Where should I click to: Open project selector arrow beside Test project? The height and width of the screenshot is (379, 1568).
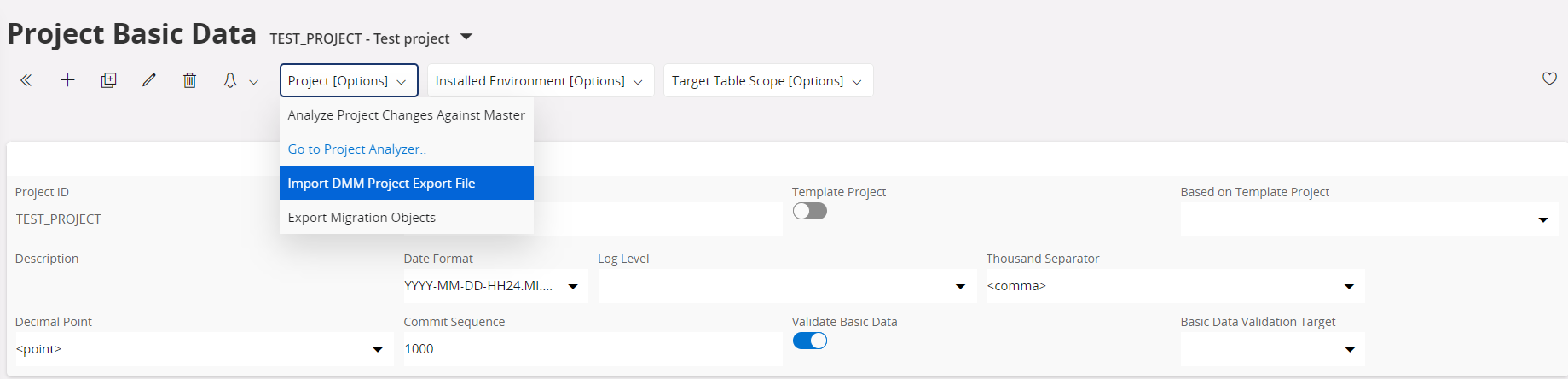(466, 38)
